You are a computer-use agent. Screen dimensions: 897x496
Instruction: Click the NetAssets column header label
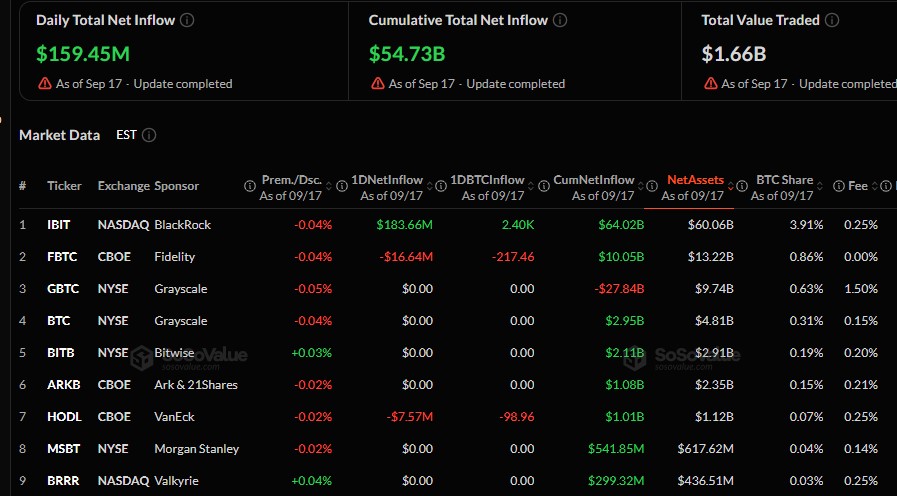(x=695, y=180)
